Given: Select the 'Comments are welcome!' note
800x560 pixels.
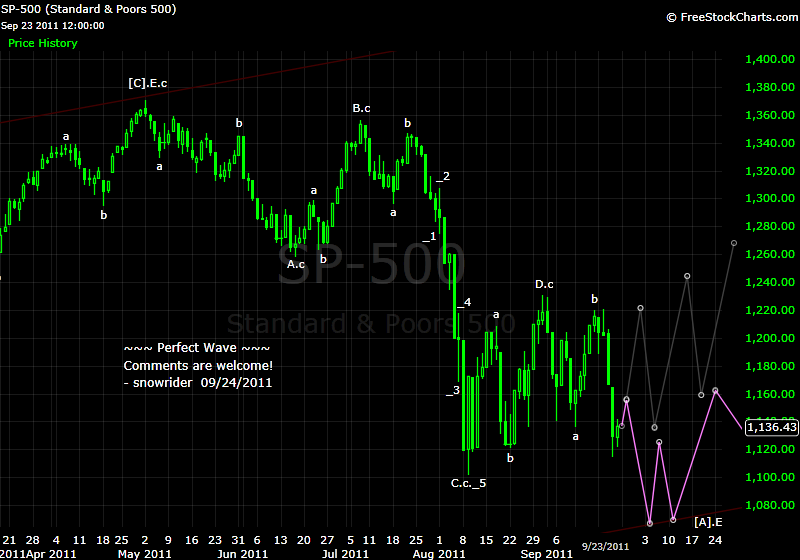Looking at the screenshot, I should point(198,366).
